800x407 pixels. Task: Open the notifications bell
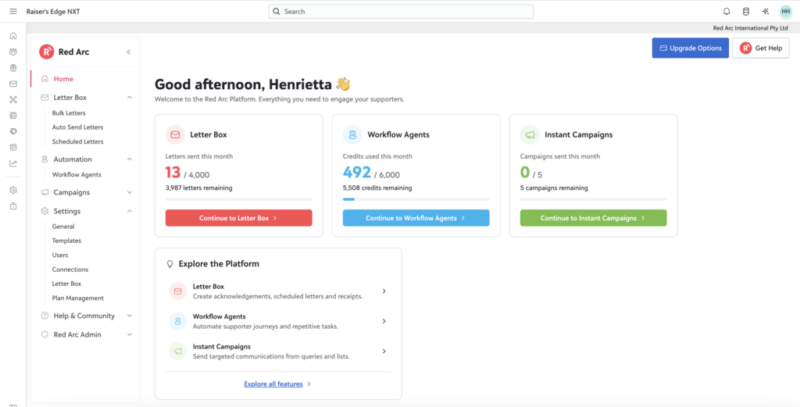tap(727, 11)
